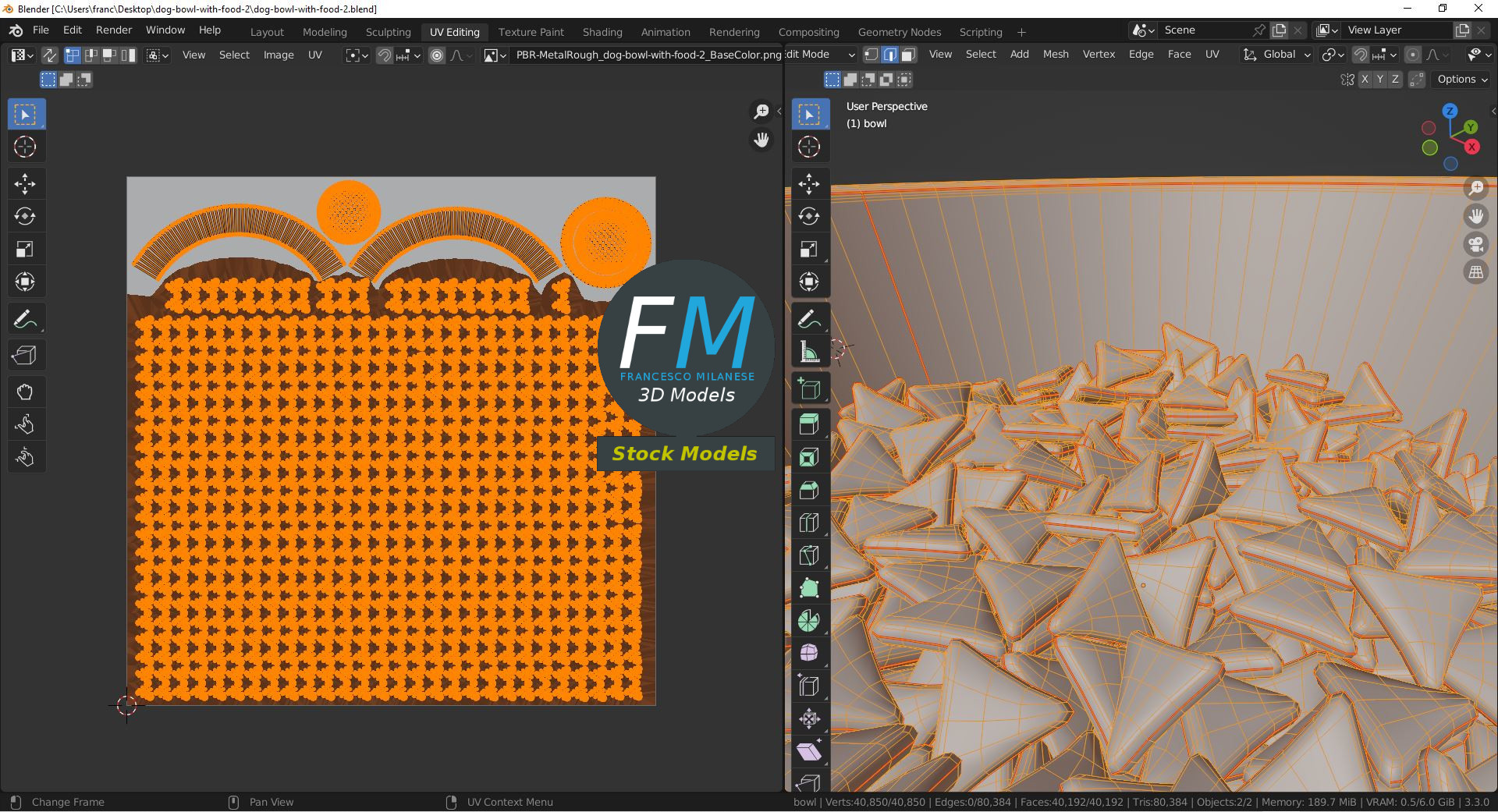Open sticky selection mode dropdown
Viewport: 1498px width, 812px height.
click(158, 55)
